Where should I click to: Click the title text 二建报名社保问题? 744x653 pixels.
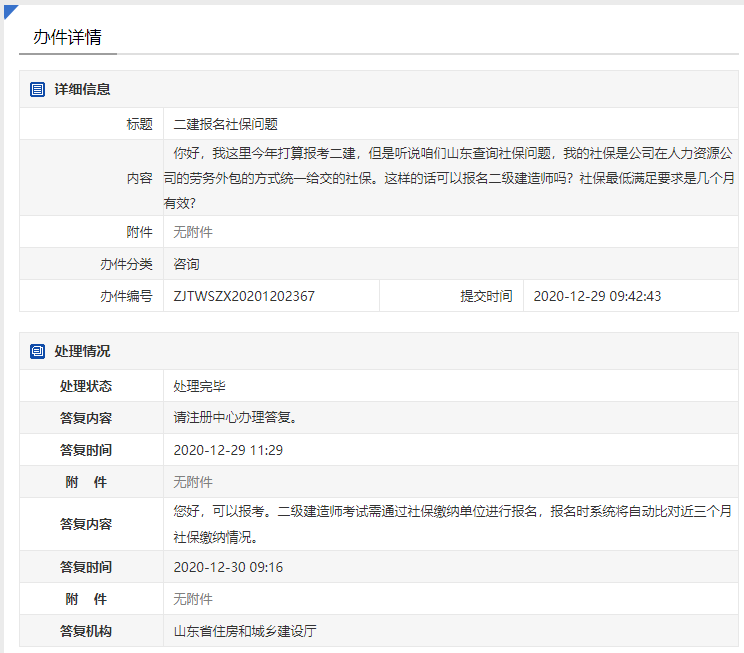[225, 124]
